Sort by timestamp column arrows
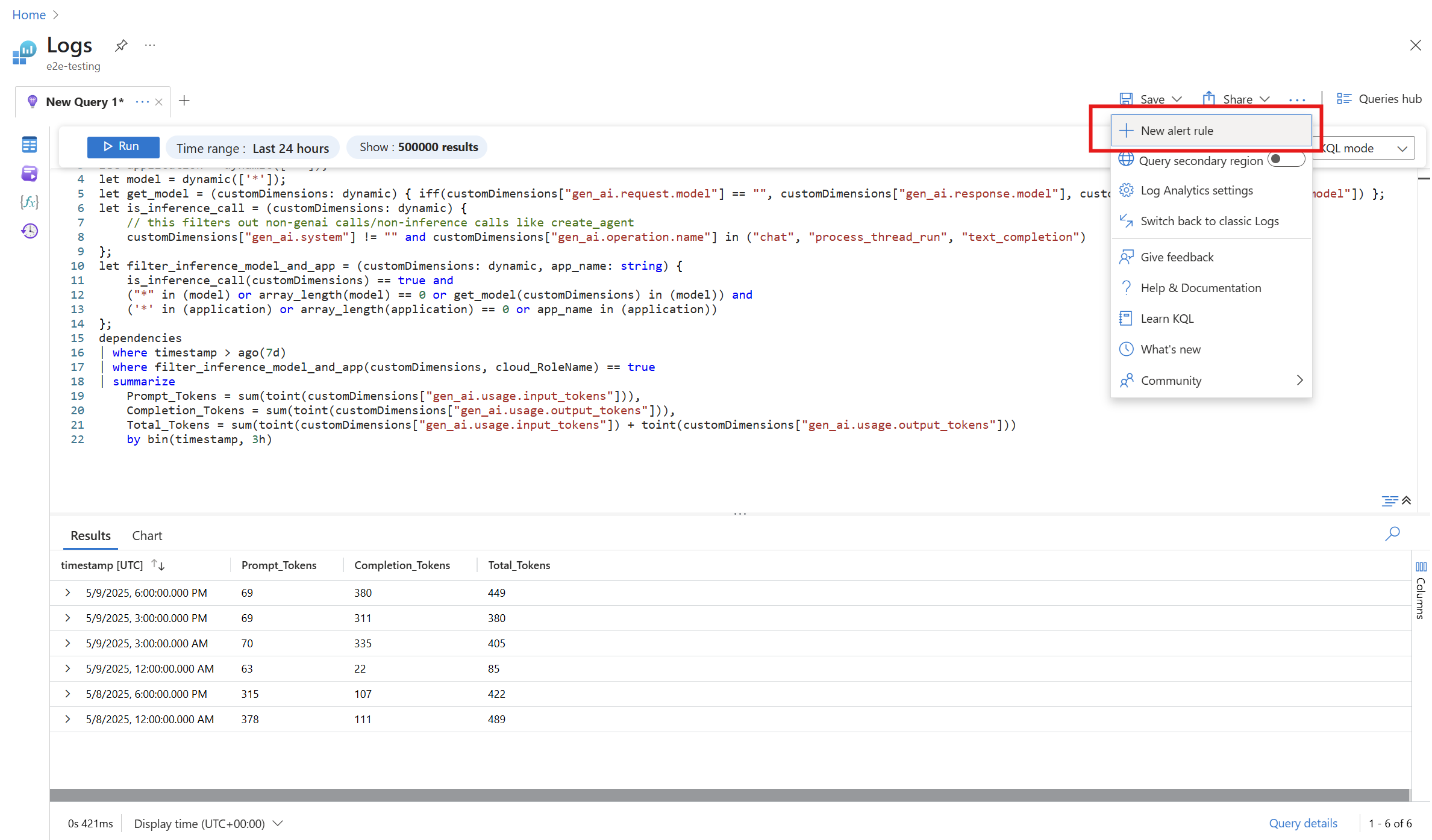Viewport: 1432px width, 840px height. pyautogui.click(x=158, y=565)
